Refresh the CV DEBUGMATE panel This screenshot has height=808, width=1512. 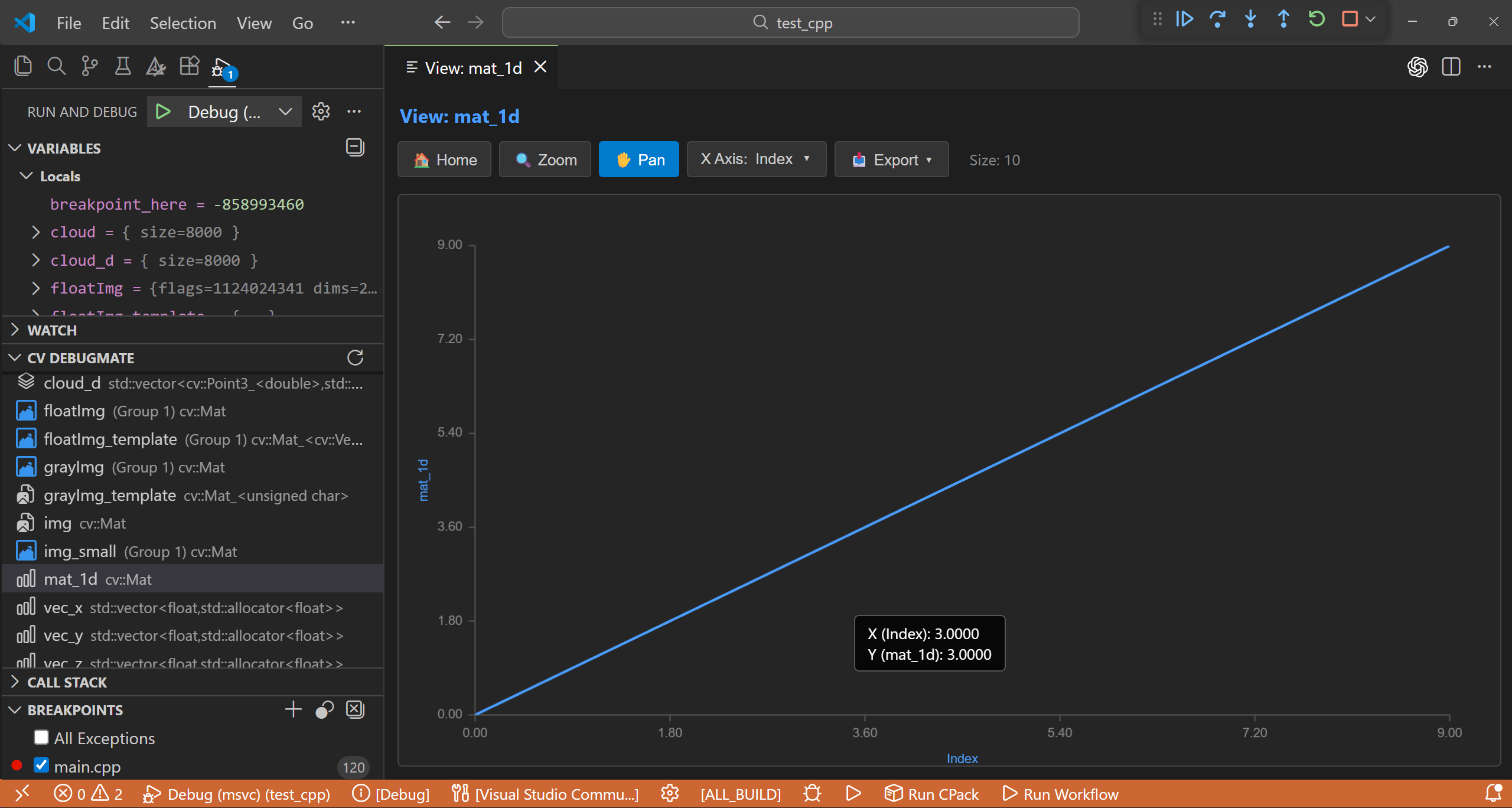(x=354, y=357)
